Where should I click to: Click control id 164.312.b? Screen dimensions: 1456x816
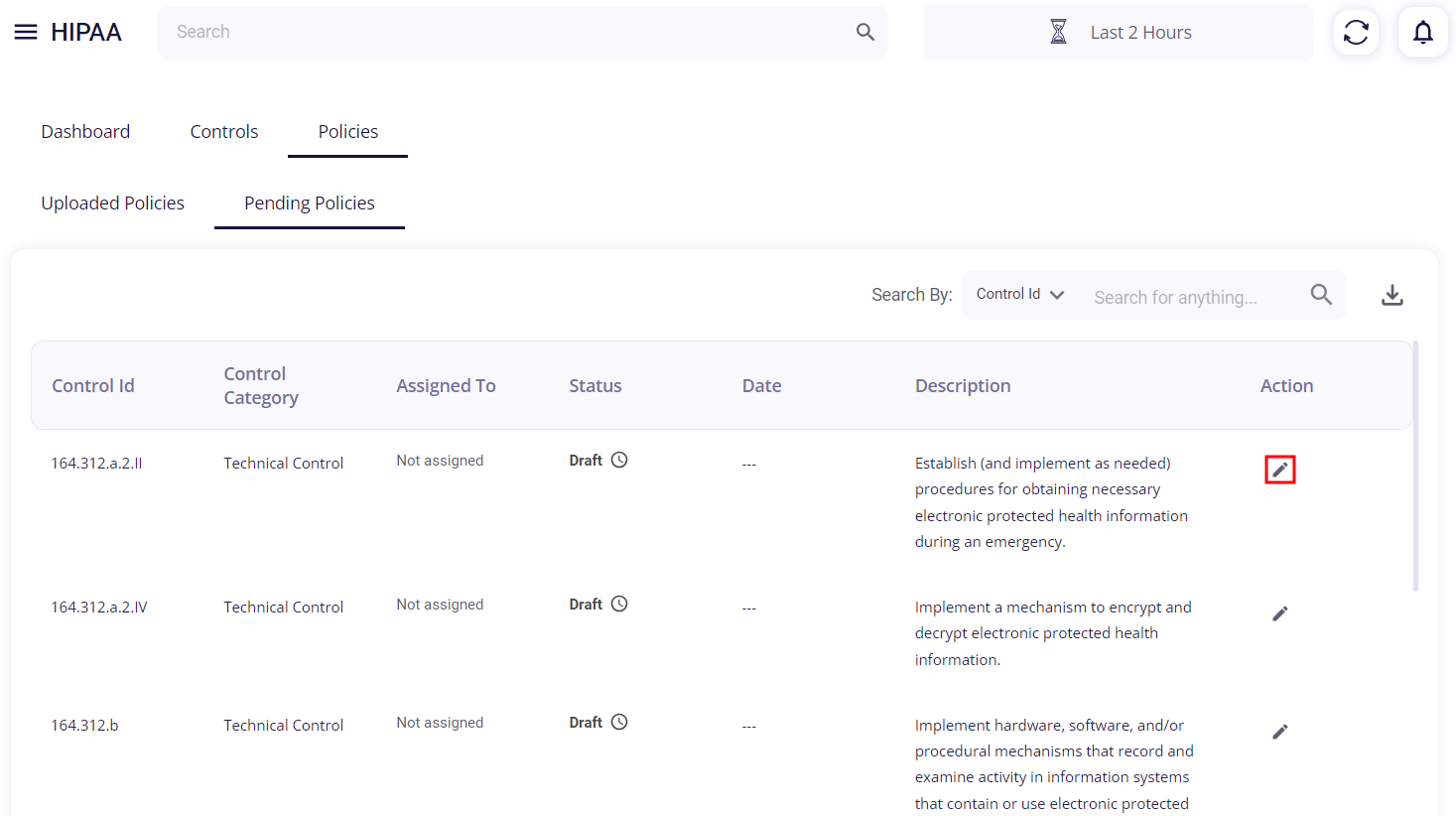pyautogui.click(x=84, y=725)
